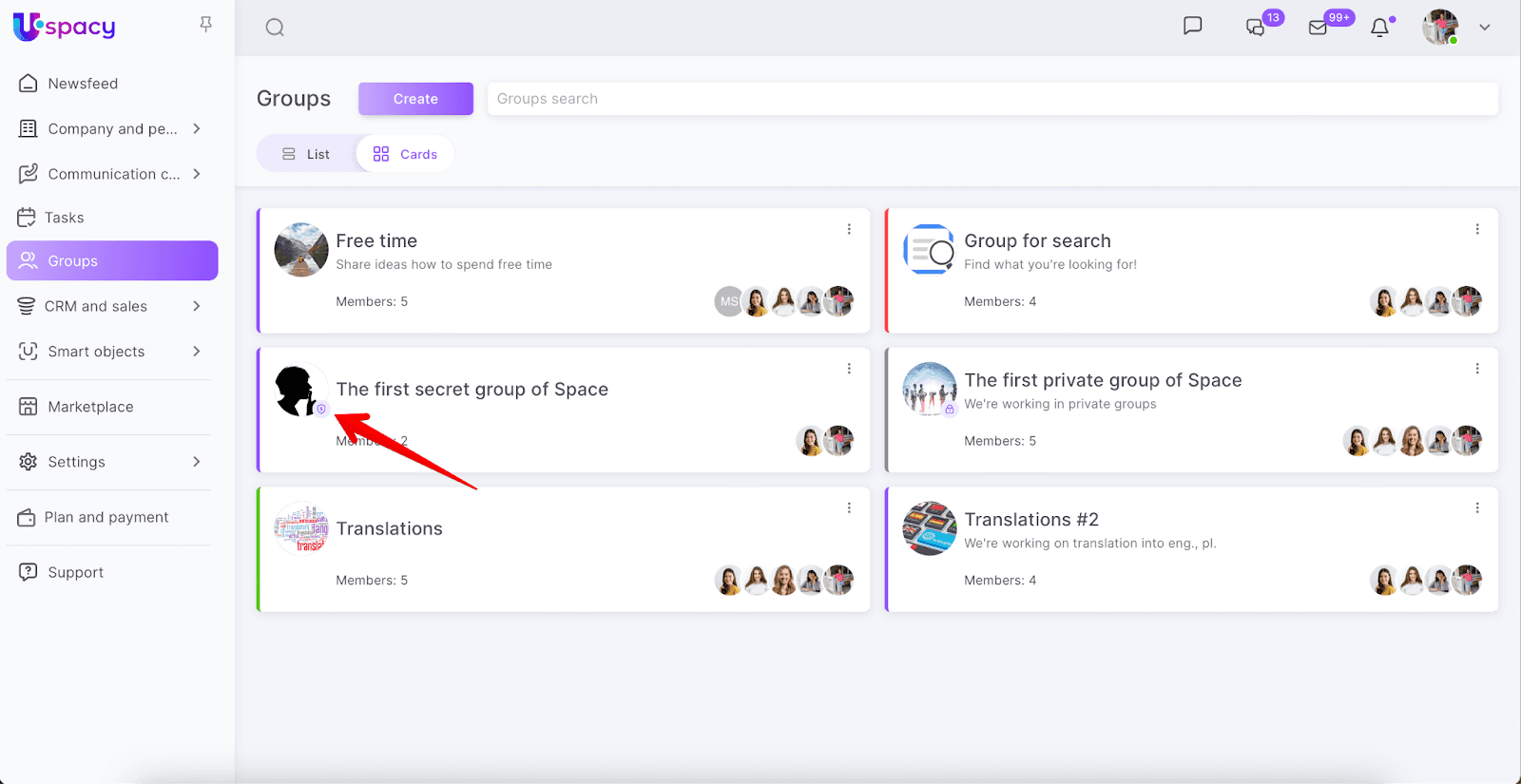Expand the Settings submenu chevron
The image size is (1521, 784).
coord(197,462)
